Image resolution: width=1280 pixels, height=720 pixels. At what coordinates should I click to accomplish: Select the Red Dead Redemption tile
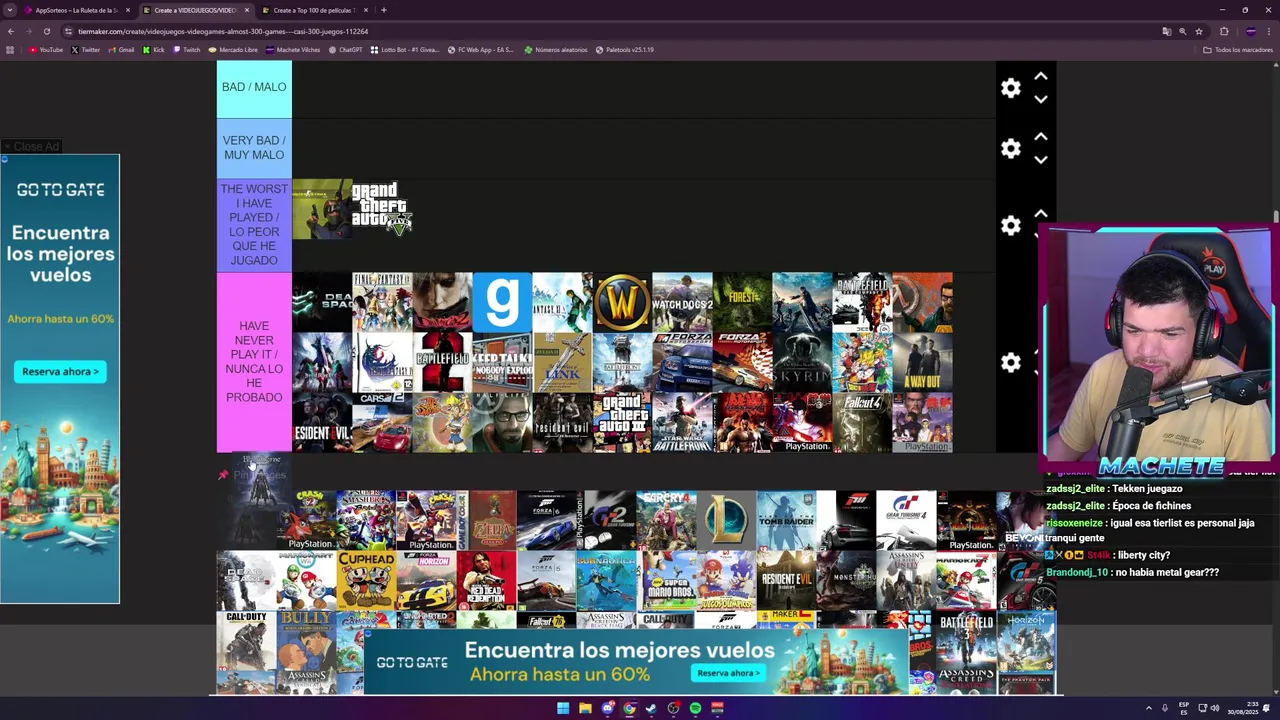click(x=486, y=580)
